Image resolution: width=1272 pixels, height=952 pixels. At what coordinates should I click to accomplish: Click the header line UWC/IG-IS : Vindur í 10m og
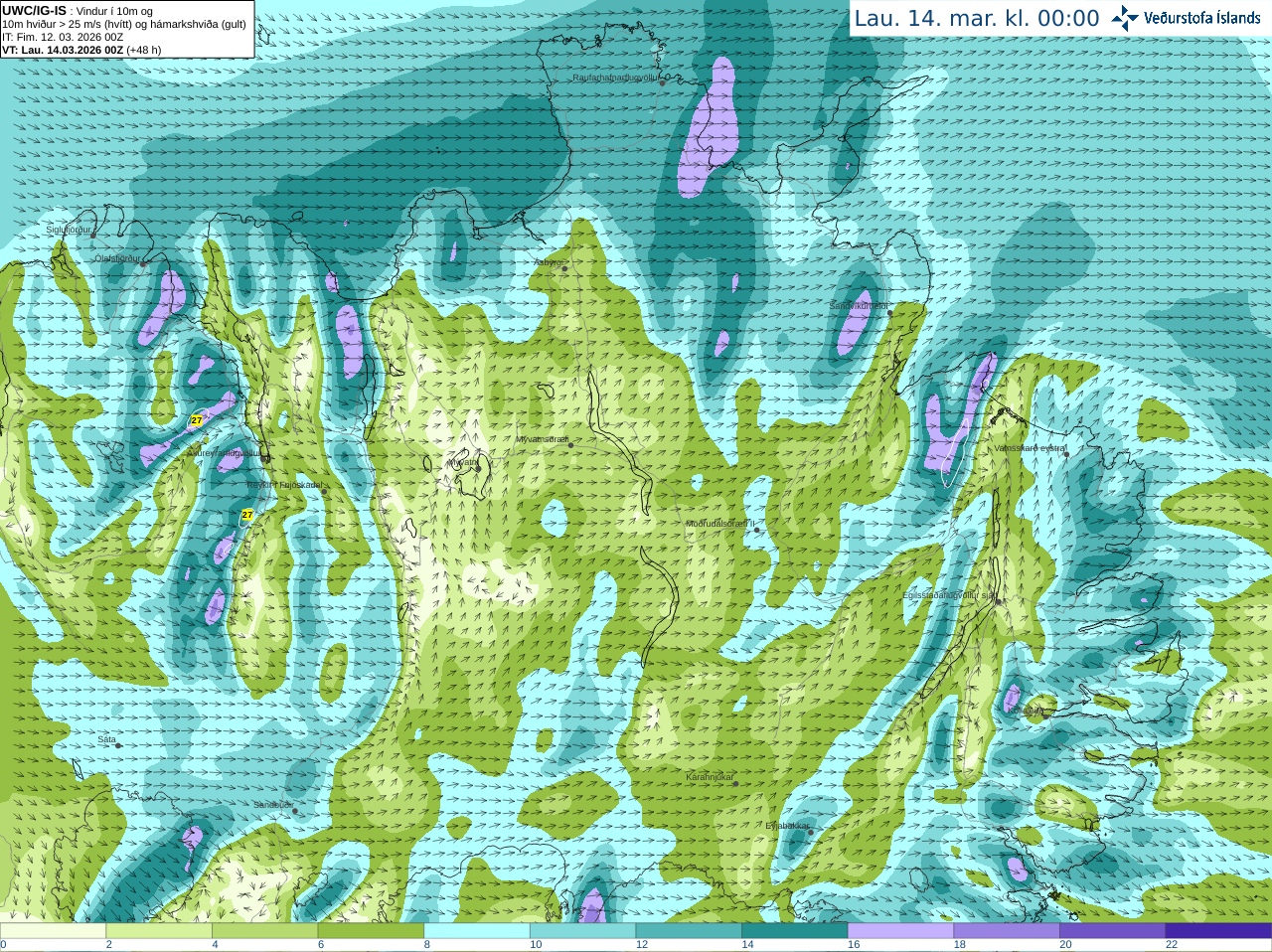click(78, 11)
